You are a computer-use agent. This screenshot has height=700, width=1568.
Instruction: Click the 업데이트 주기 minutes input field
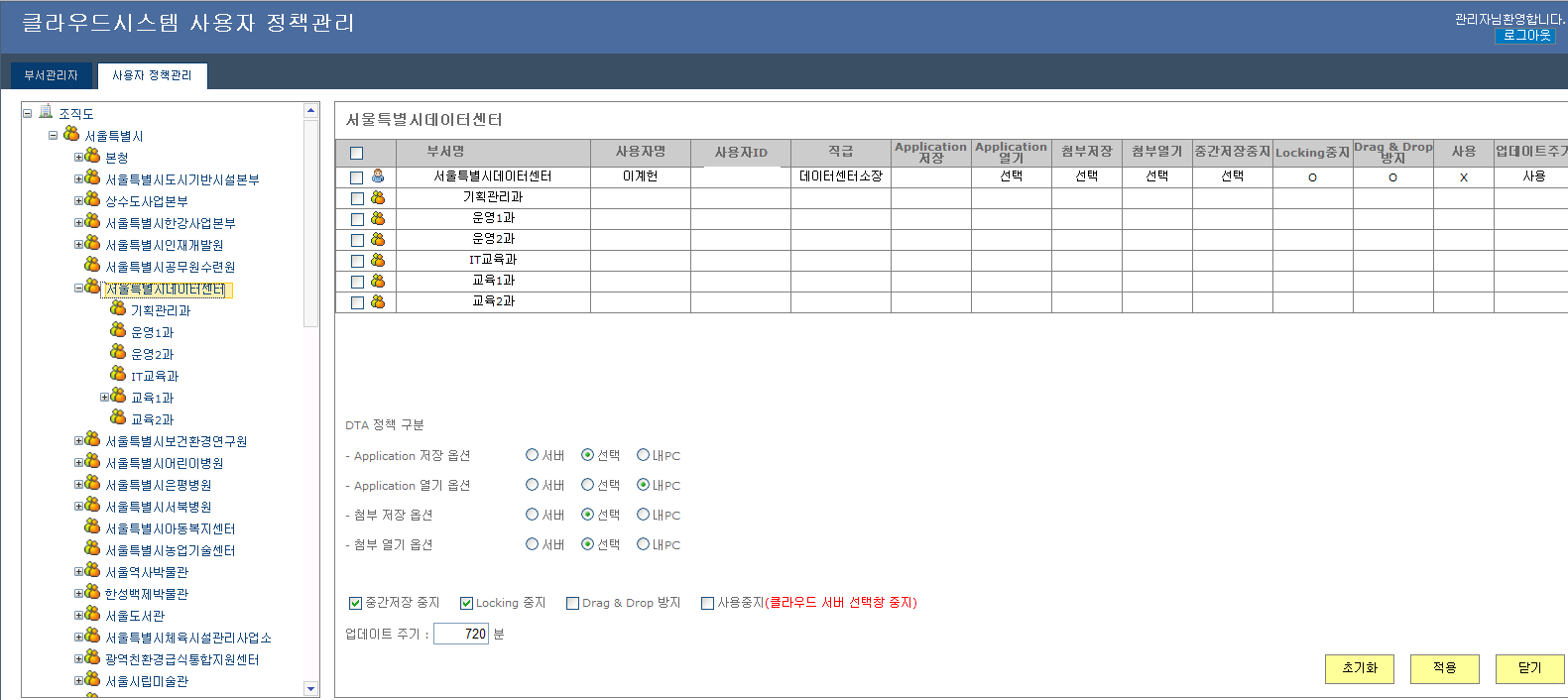[x=461, y=634]
